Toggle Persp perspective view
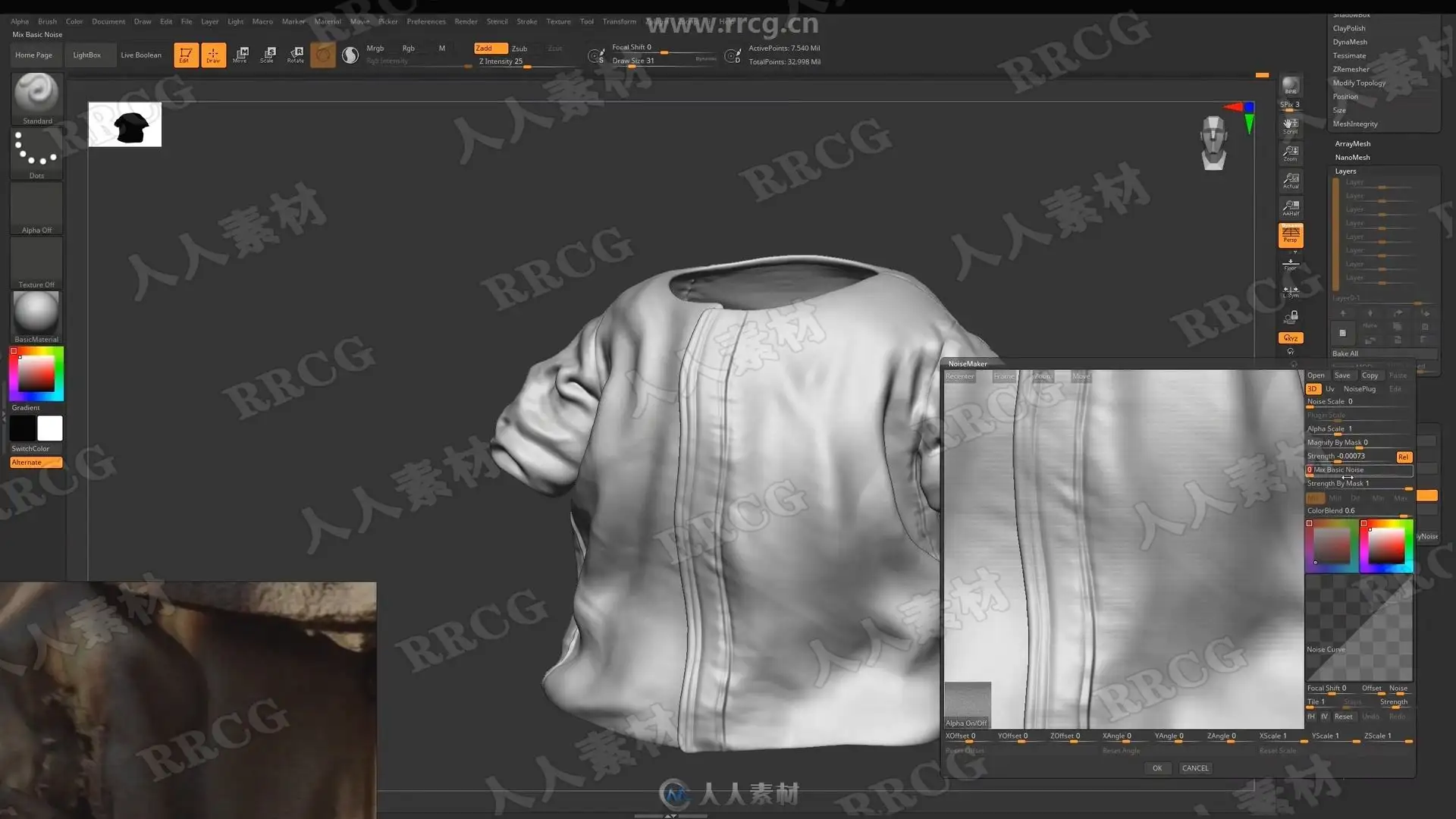 [x=1290, y=234]
